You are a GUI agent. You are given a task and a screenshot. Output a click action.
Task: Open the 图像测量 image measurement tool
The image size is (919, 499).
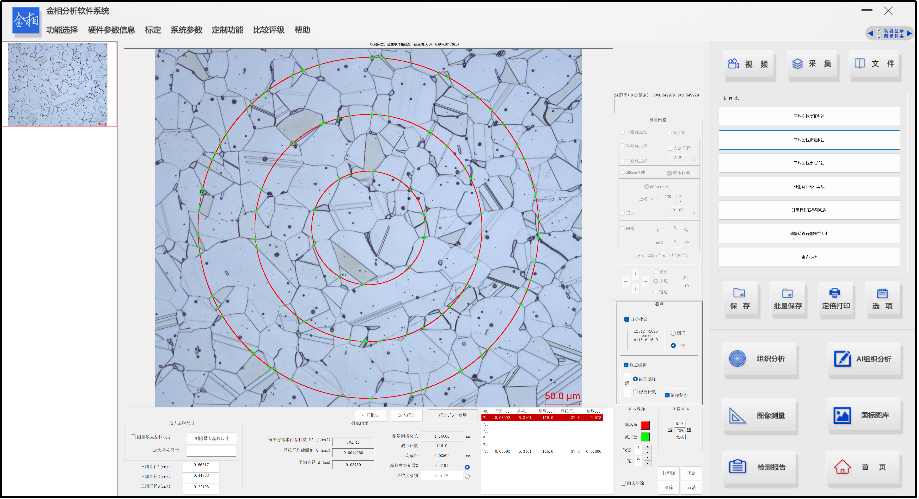761,414
